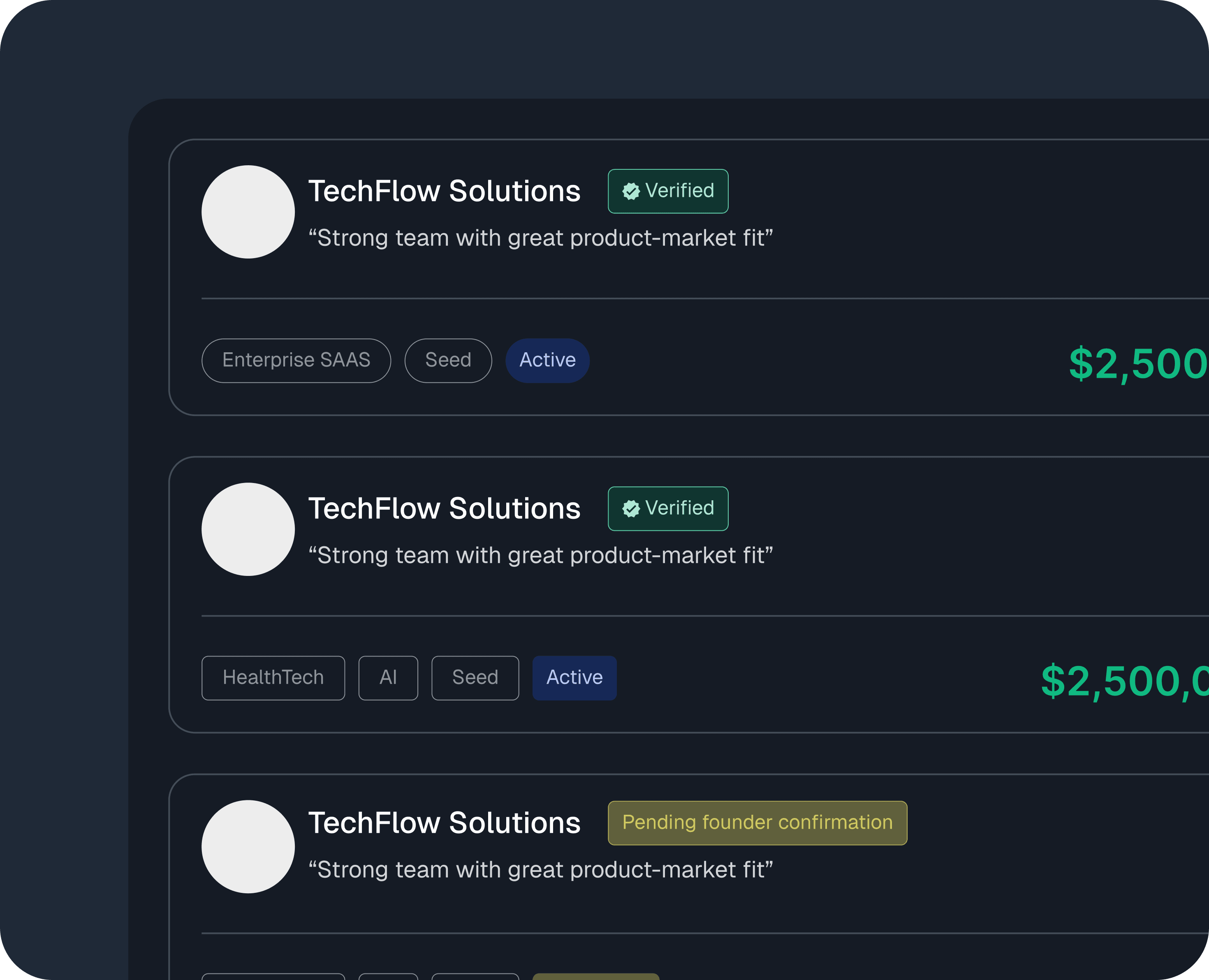Image resolution: width=1209 pixels, height=980 pixels.
Task: Select the HealthTech tag
Action: click(273, 677)
